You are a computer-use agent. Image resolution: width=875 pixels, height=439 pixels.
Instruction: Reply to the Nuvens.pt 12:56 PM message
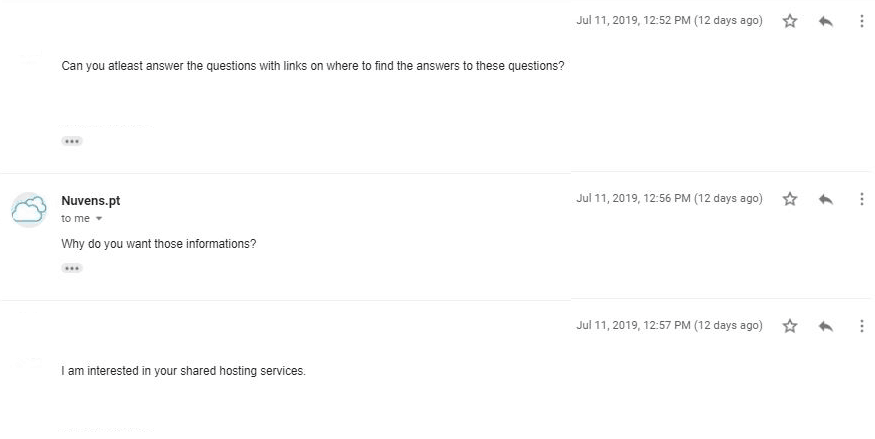click(826, 199)
